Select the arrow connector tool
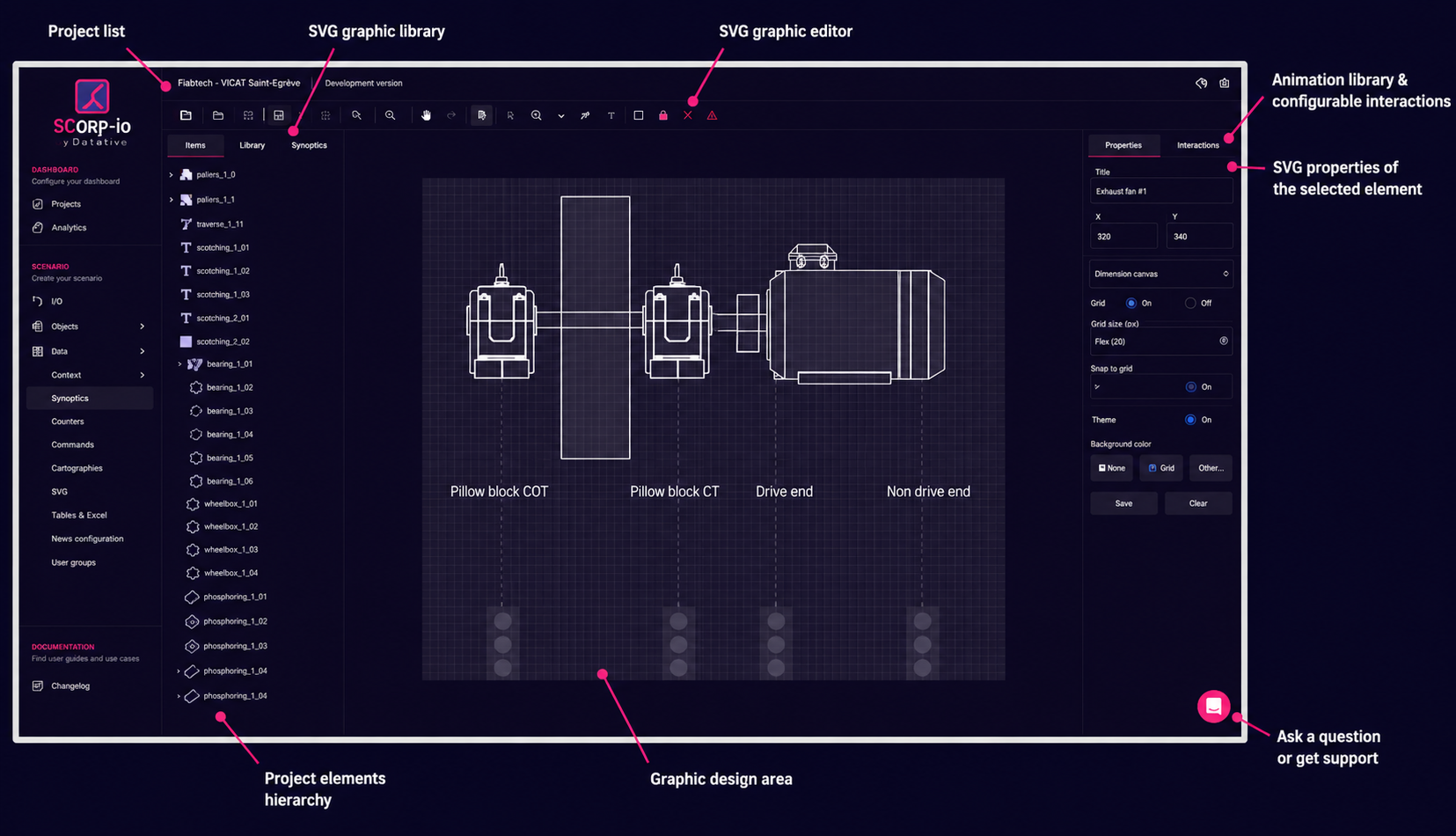Image resolution: width=1456 pixels, height=836 pixels. click(x=585, y=115)
